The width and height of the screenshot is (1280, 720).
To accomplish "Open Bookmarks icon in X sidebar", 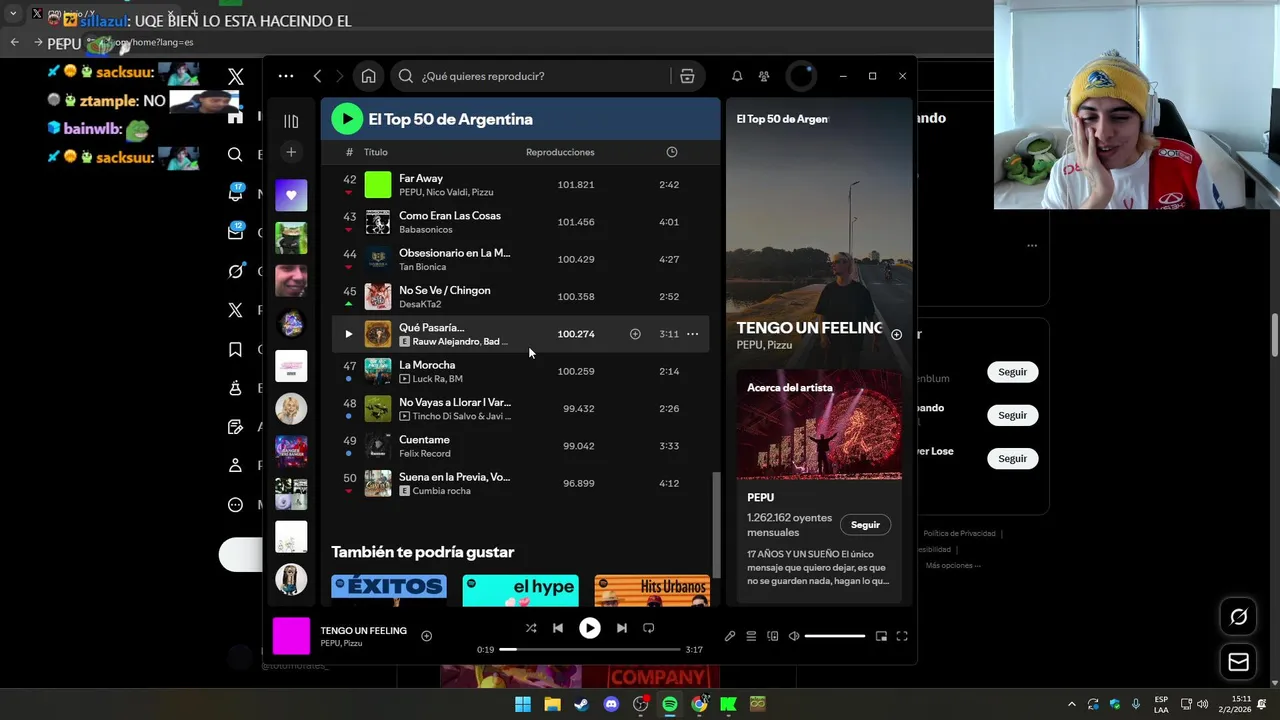I will pos(235,349).
